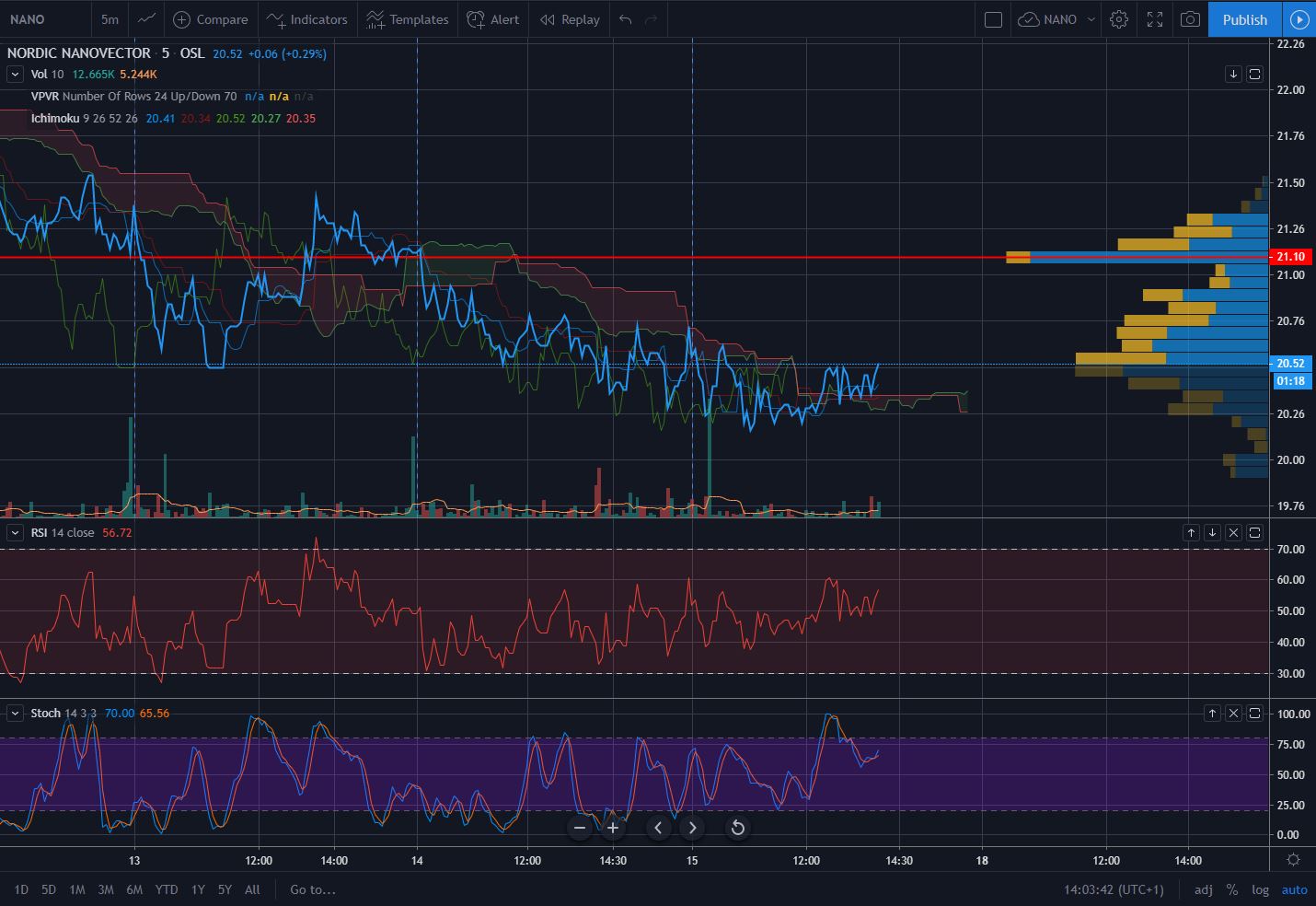Click the red 21.10 price line label
The image size is (1316, 906).
click(x=1290, y=256)
